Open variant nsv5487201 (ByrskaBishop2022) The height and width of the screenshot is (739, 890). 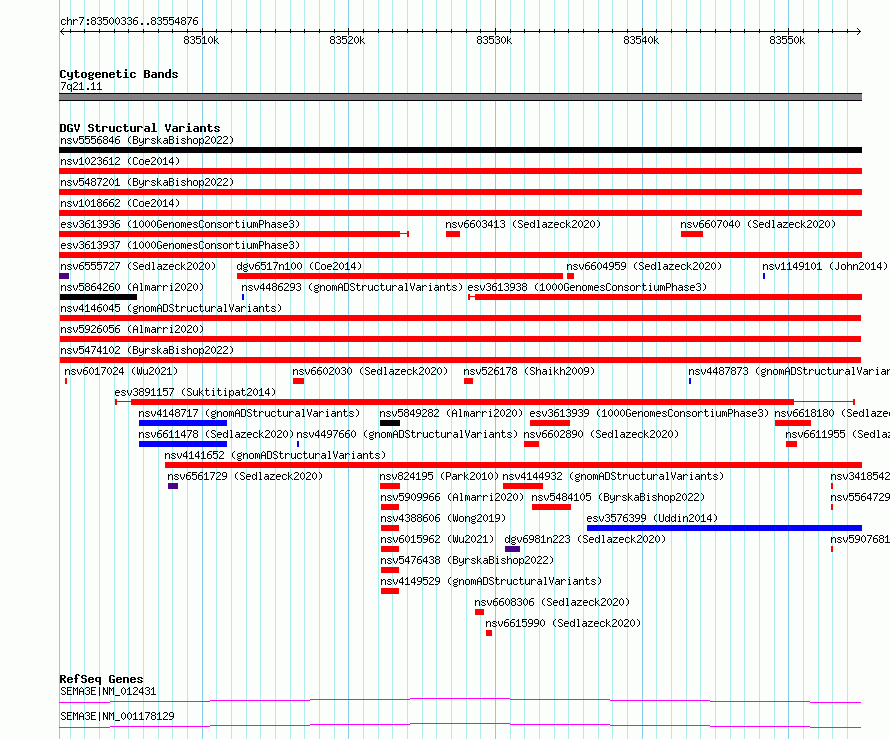point(147,182)
